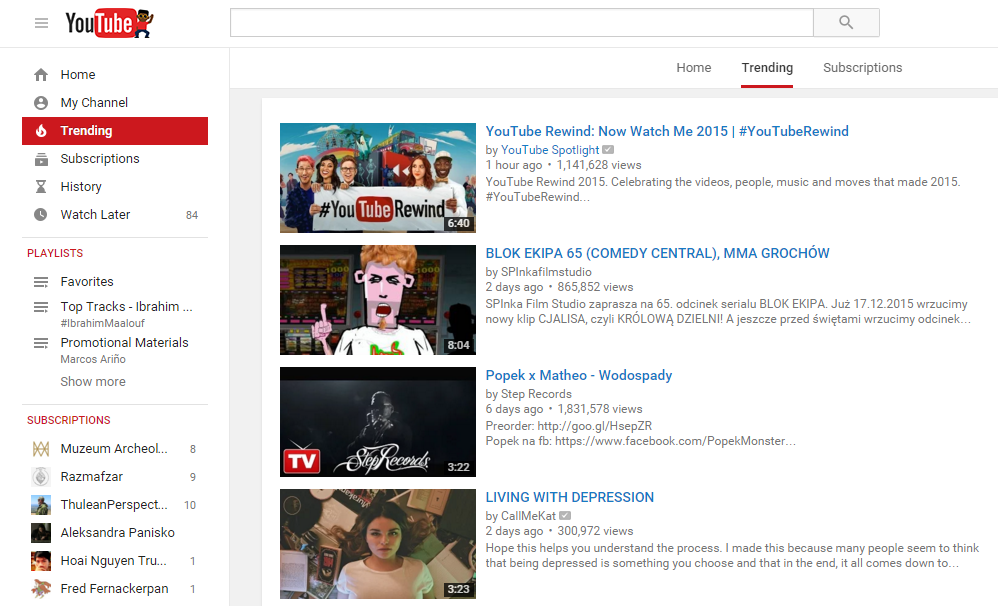Screen dimensions: 998x606
Task: Click "1,141,628 views" text
Action: tap(599, 166)
